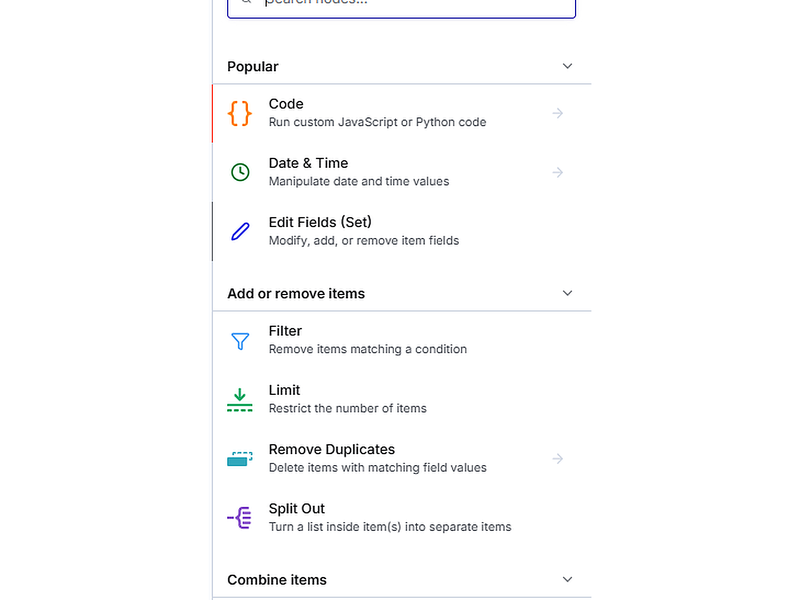Click the blue funnel Filter icon

tap(240, 341)
